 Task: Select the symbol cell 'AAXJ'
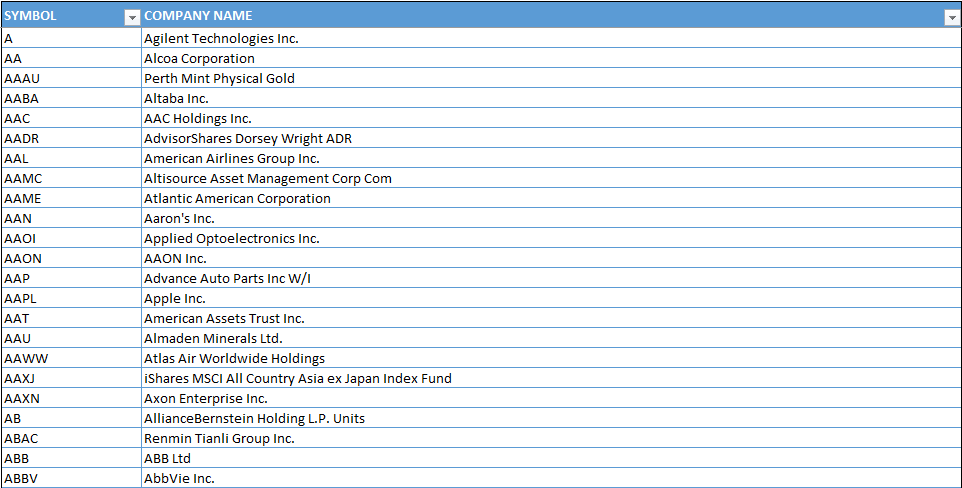[x=71, y=379]
